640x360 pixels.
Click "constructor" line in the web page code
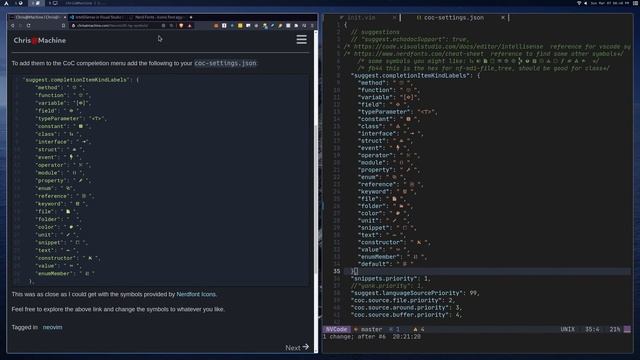point(68,258)
